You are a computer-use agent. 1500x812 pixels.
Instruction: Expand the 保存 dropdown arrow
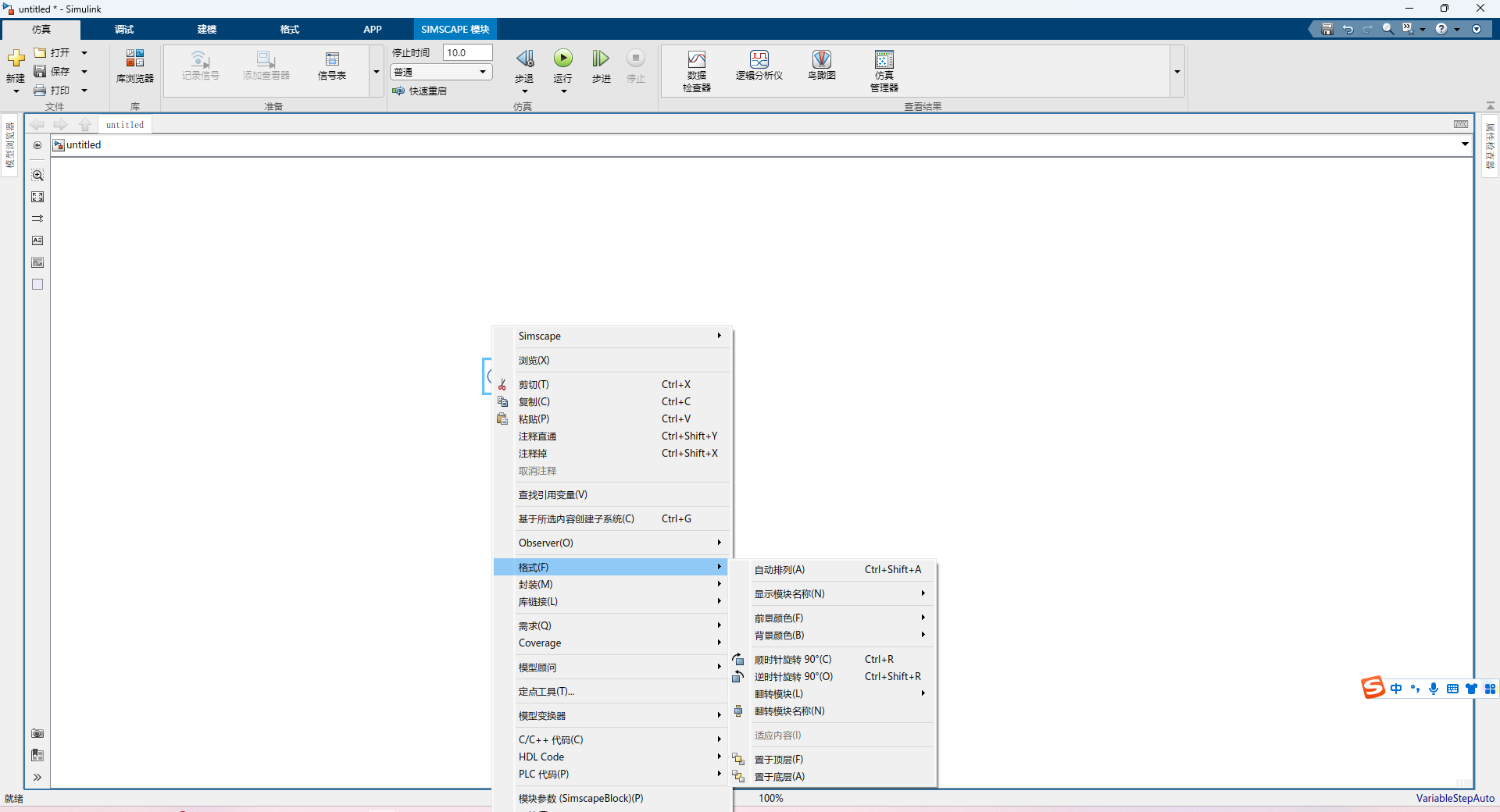tap(84, 72)
